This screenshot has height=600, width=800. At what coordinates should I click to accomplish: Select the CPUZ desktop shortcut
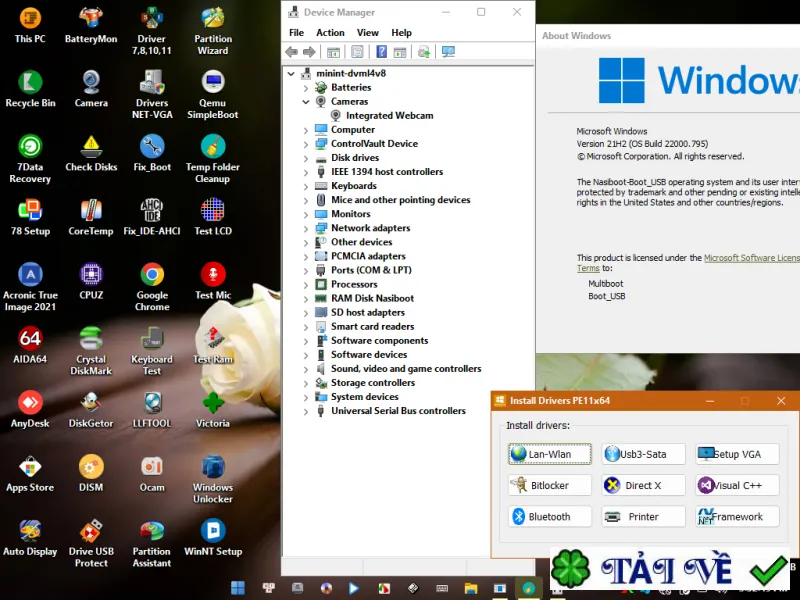[x=91, y=282]
